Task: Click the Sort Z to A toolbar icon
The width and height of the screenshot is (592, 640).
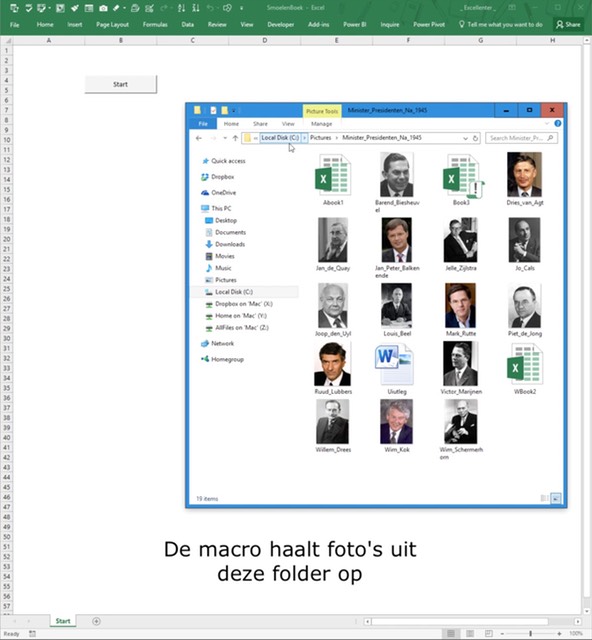Action: coord(196,8)
